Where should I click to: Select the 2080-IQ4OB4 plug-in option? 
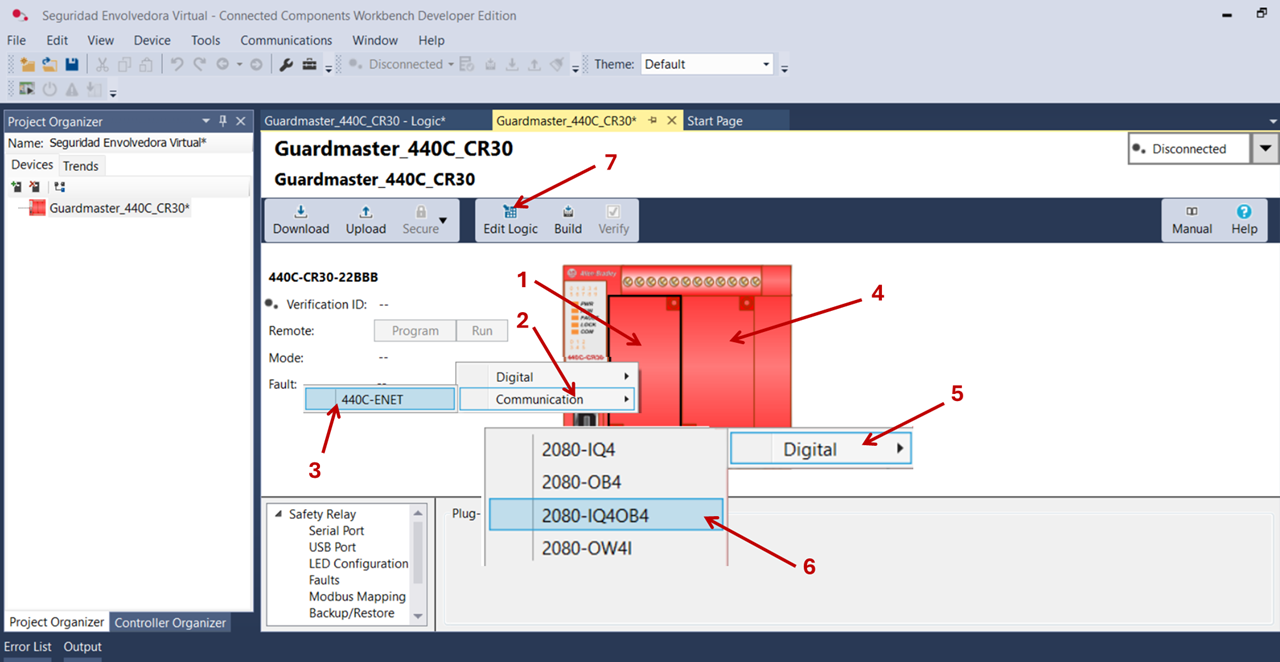pyautogui.click(x=606, y=515)
